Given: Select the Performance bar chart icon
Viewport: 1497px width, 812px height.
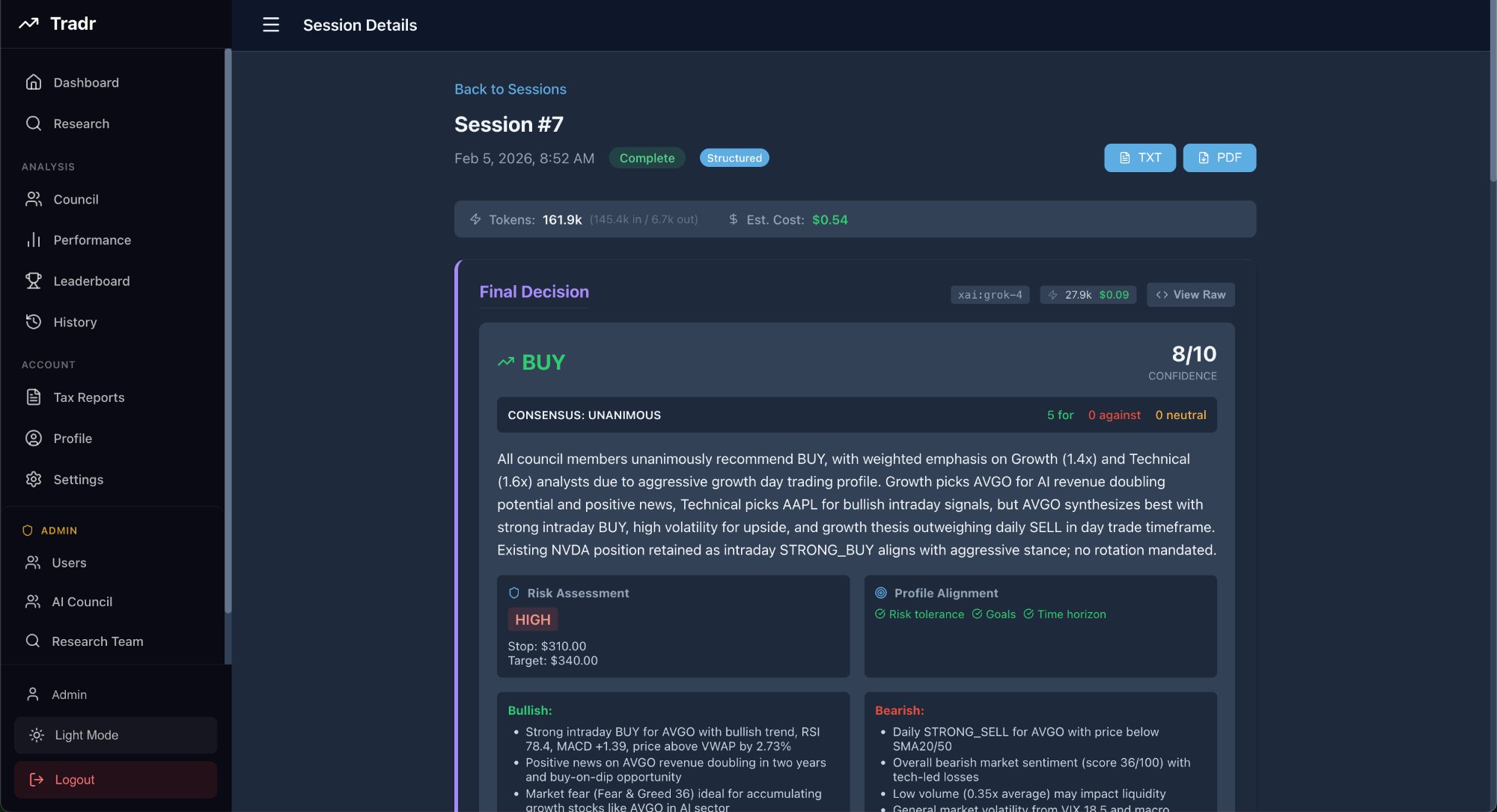Looking at the screenshot, I should pos(34,239).
